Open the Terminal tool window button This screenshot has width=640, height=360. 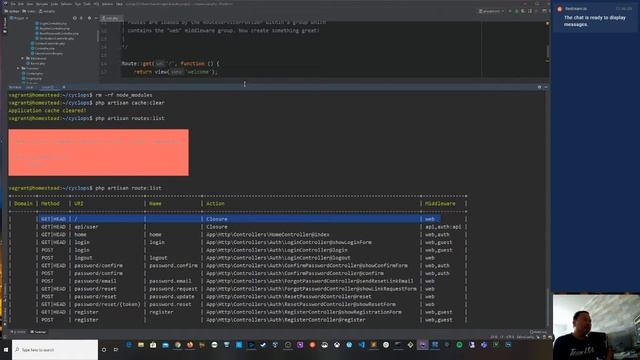tap(38, 332)
